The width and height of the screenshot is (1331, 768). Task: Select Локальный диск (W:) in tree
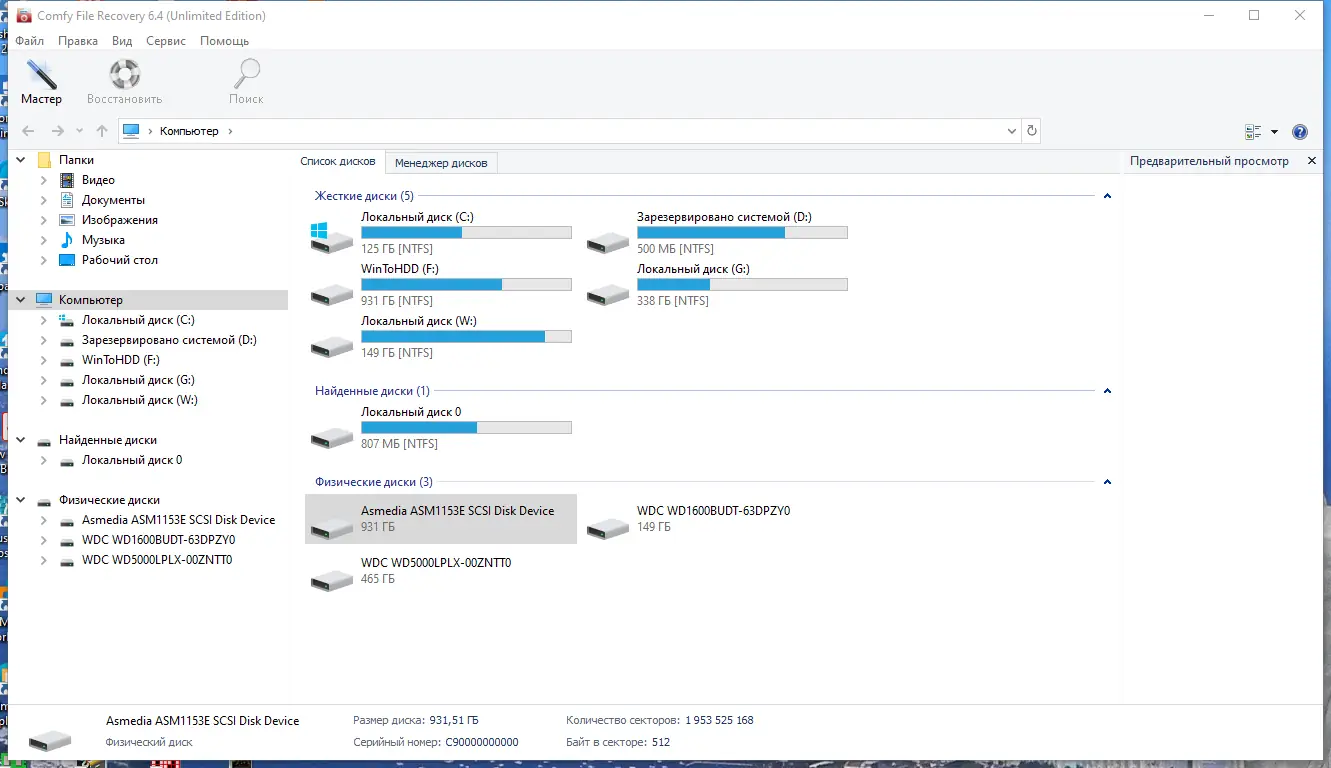click(140, 400)
